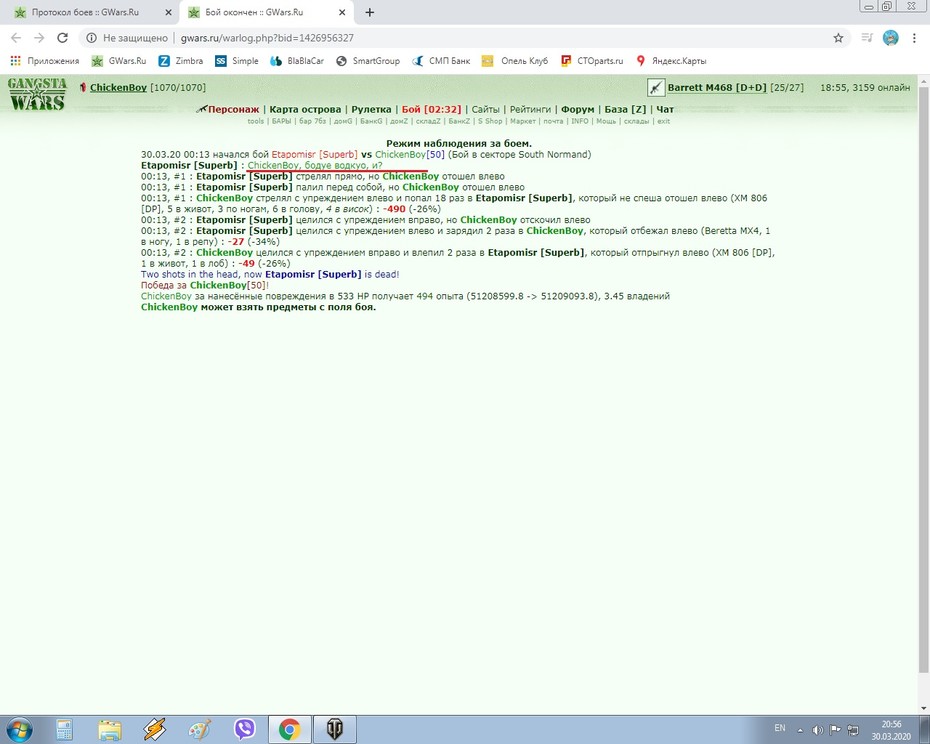The height and width of the screenshot is (744, 930).
Task: Open the media control icon in the toolbar
Action: (x=867, y=38)
